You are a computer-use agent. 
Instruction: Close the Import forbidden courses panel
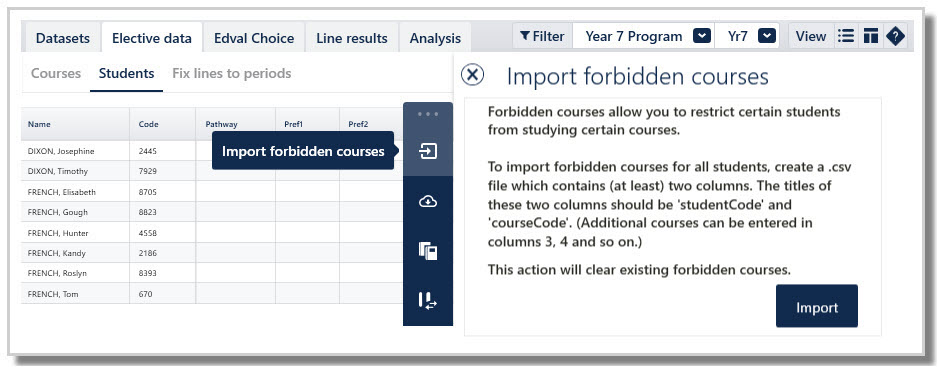(x=473, y=75)
